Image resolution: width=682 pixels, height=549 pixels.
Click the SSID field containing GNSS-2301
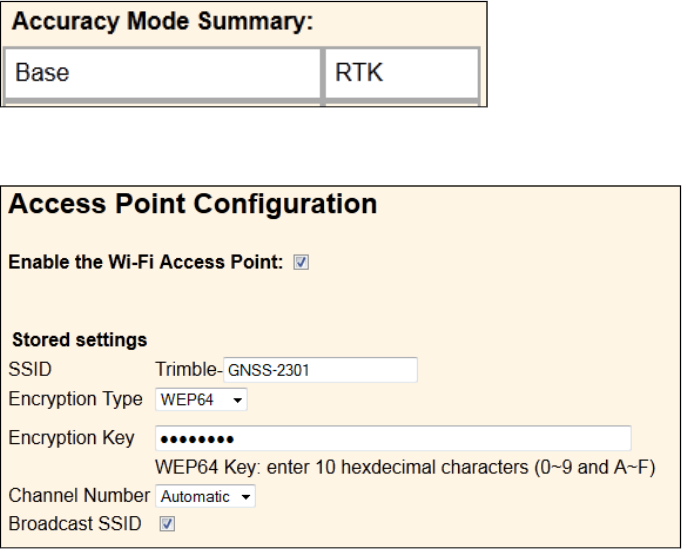tap(319, 371)
